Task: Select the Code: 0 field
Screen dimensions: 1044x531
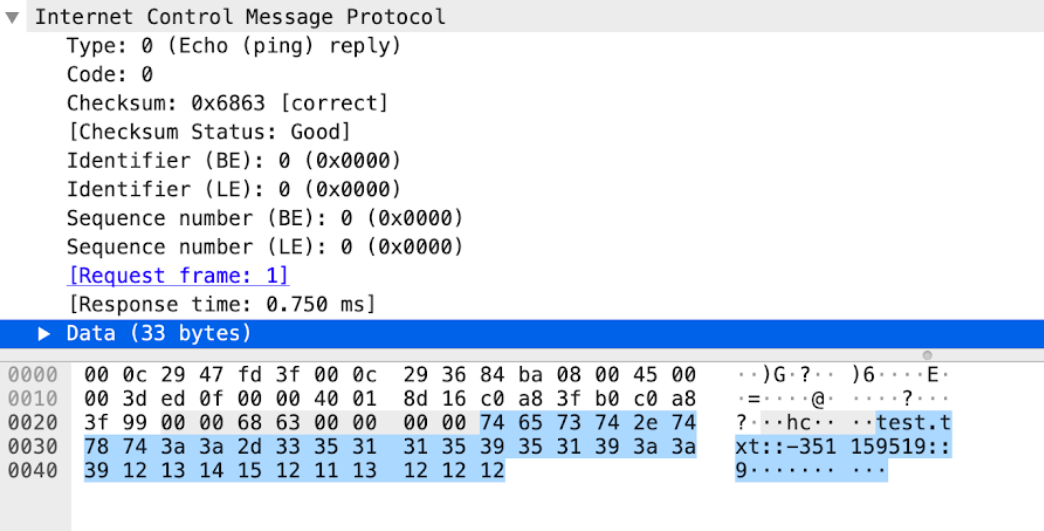Action: [110, 74]
